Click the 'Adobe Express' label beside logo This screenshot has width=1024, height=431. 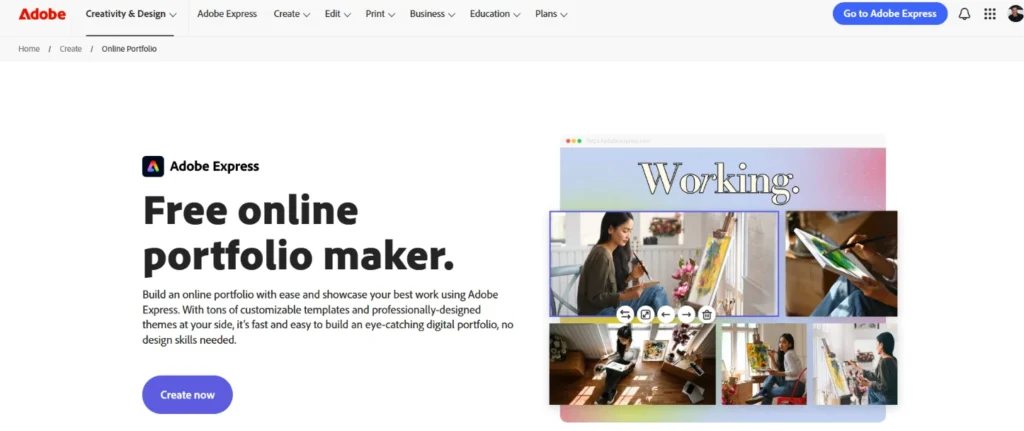coord(214,166)
